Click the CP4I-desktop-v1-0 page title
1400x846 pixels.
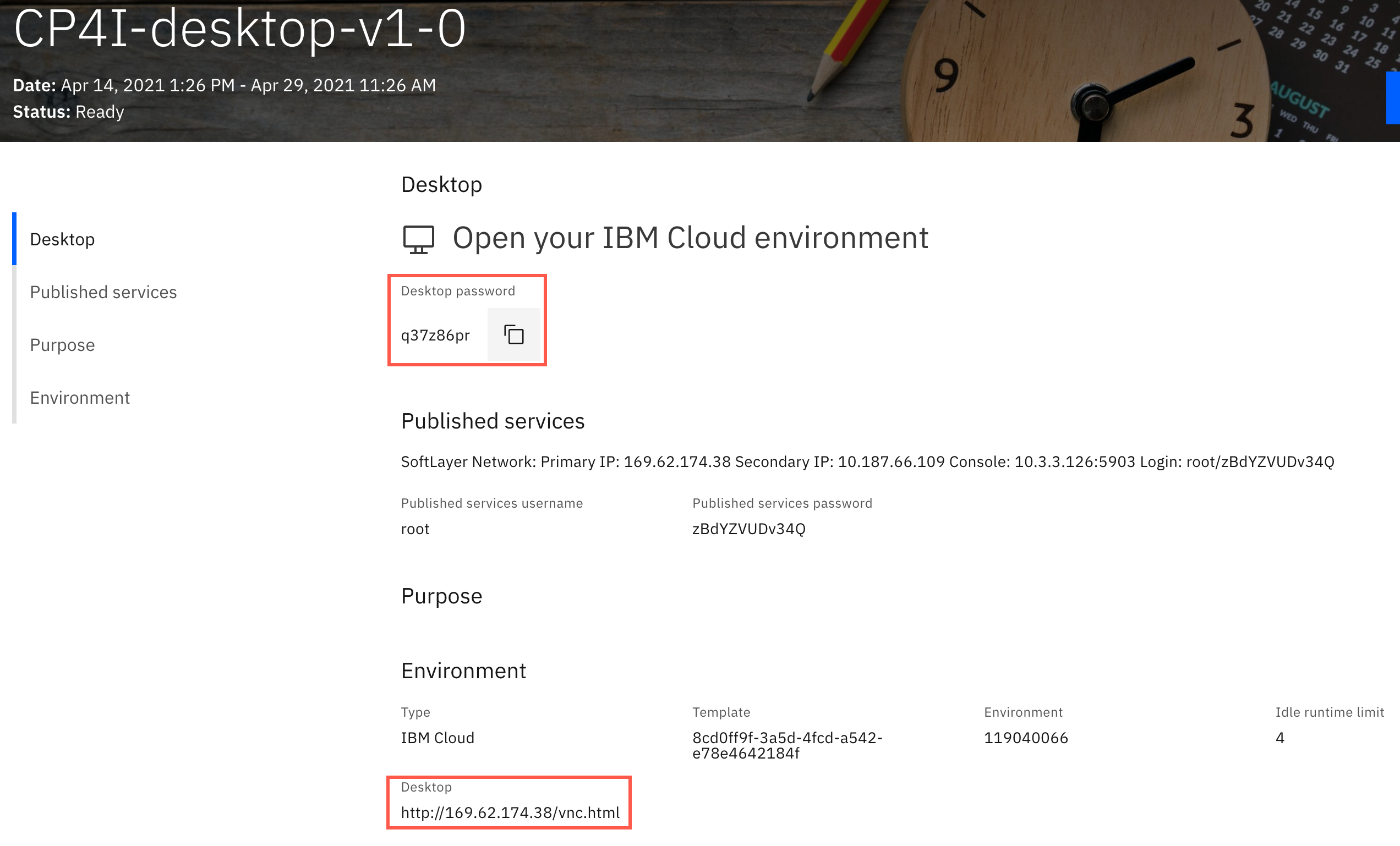click(240, 29)
